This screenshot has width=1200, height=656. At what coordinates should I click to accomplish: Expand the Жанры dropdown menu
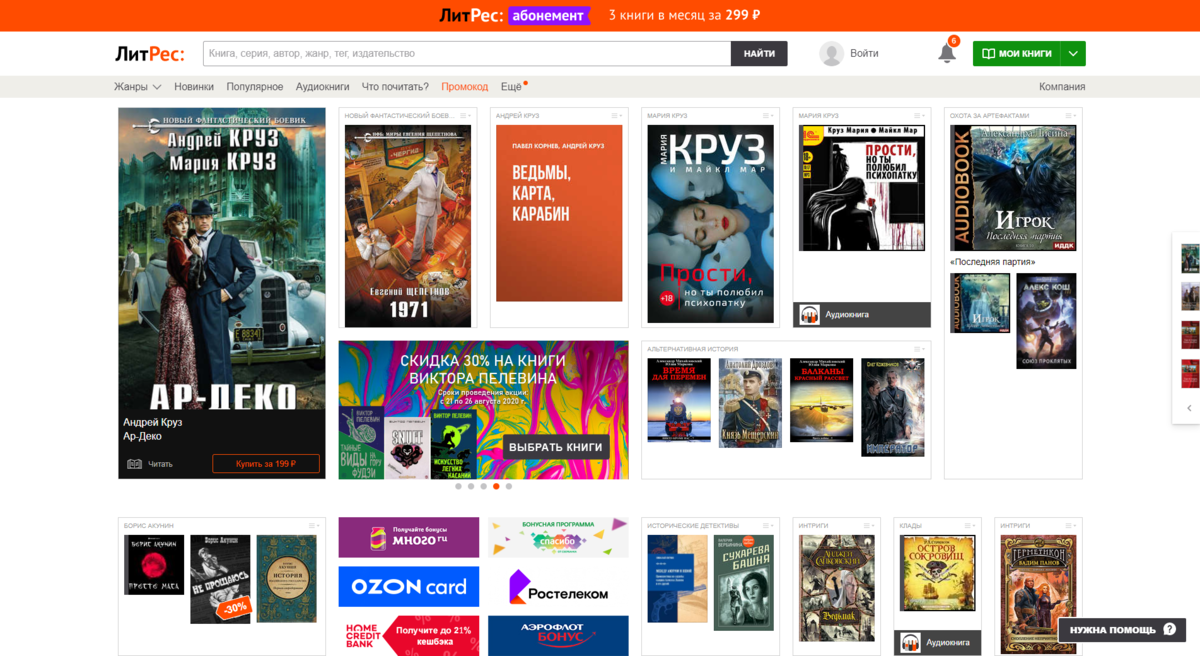[x=138, y=87]
